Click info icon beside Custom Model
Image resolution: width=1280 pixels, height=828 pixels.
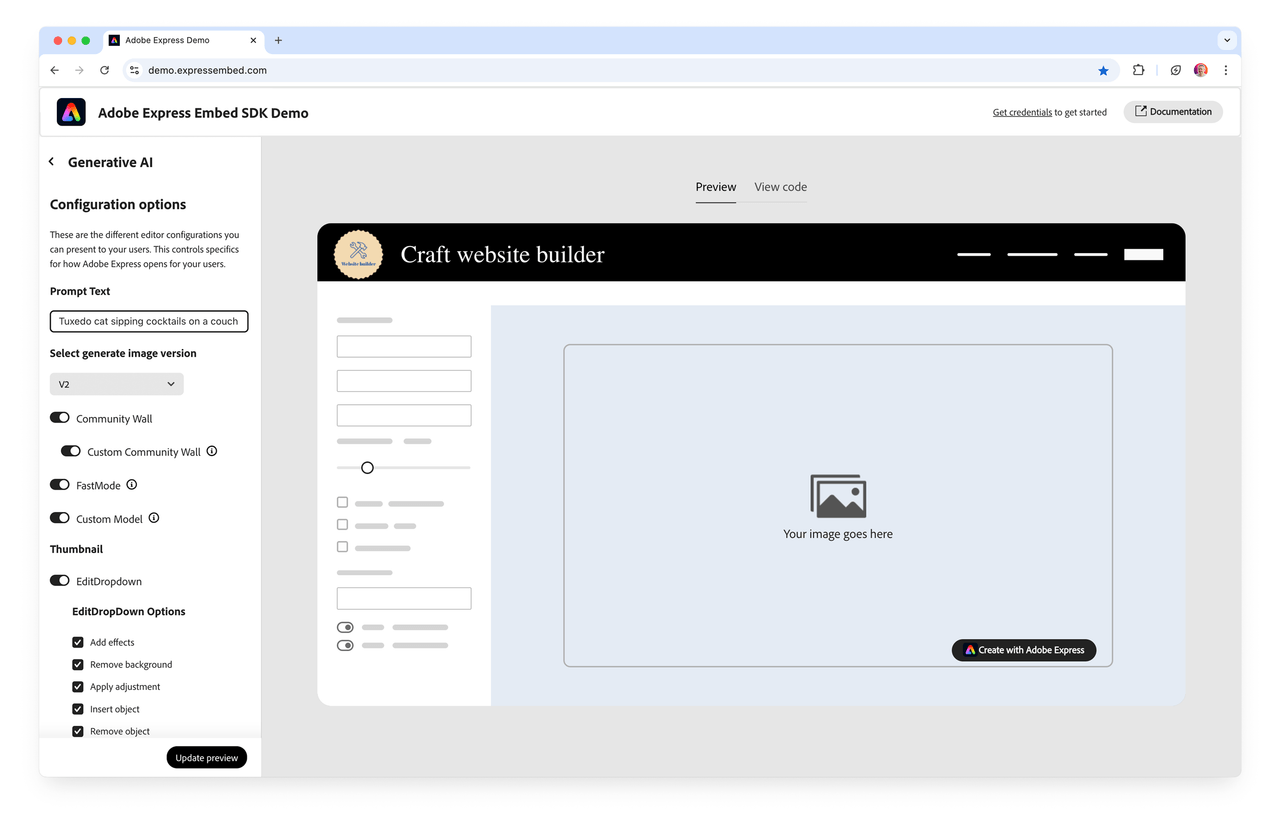coord(154,518)
